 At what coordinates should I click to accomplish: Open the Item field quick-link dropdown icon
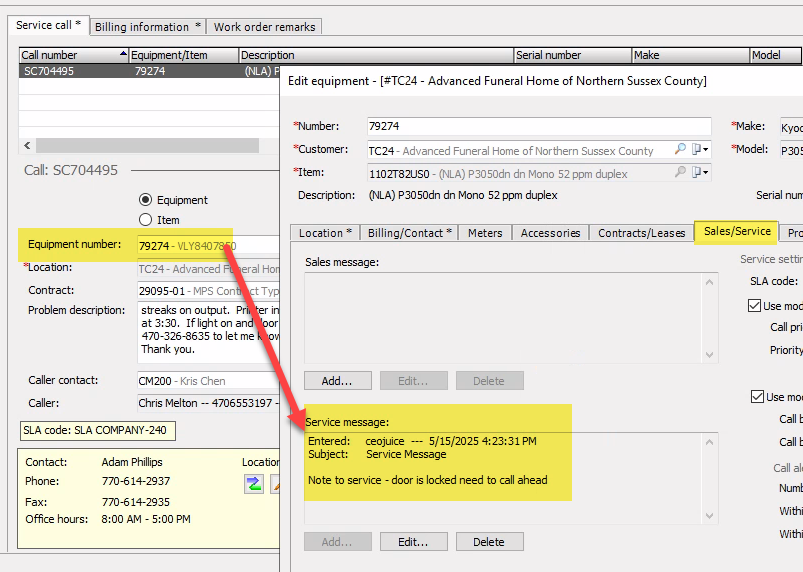click(x=700, y=172)
